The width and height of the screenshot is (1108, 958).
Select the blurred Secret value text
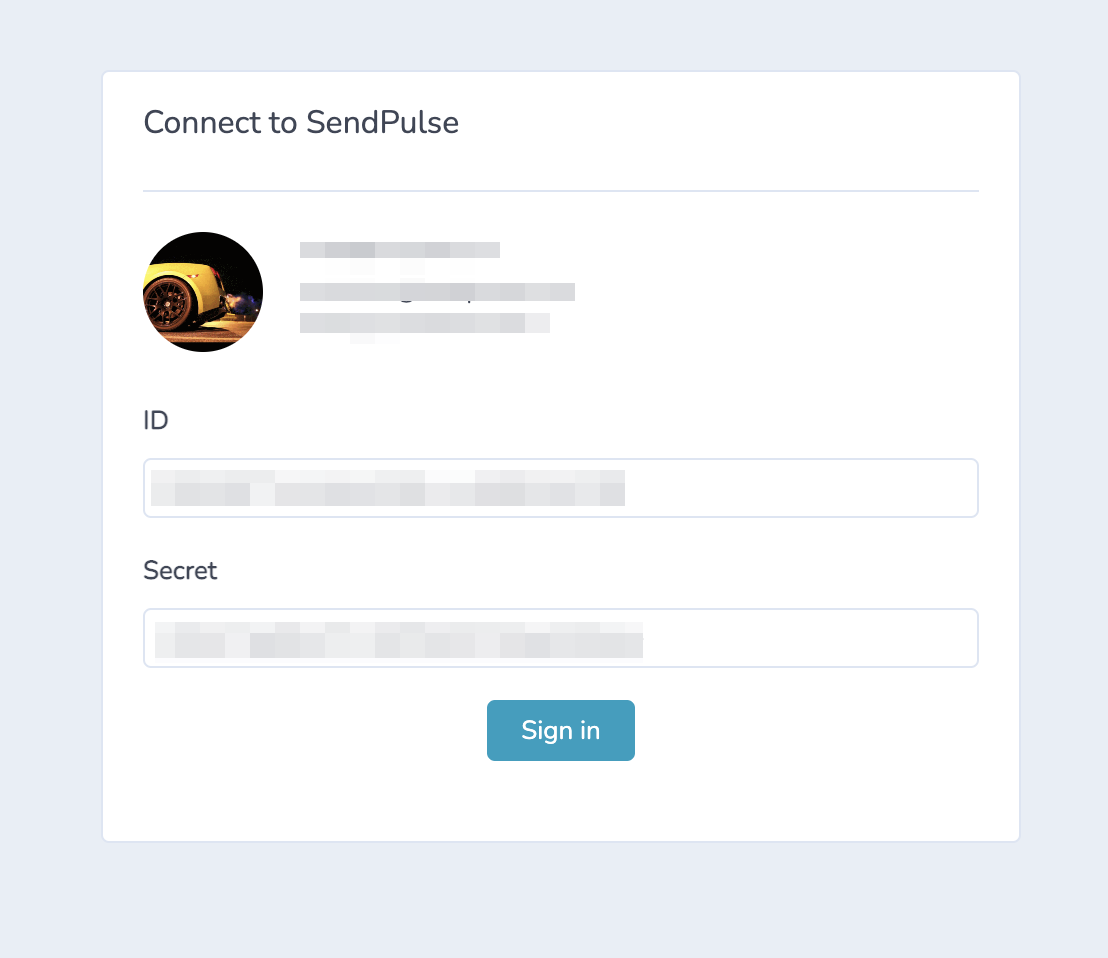[x=397, y=638]
